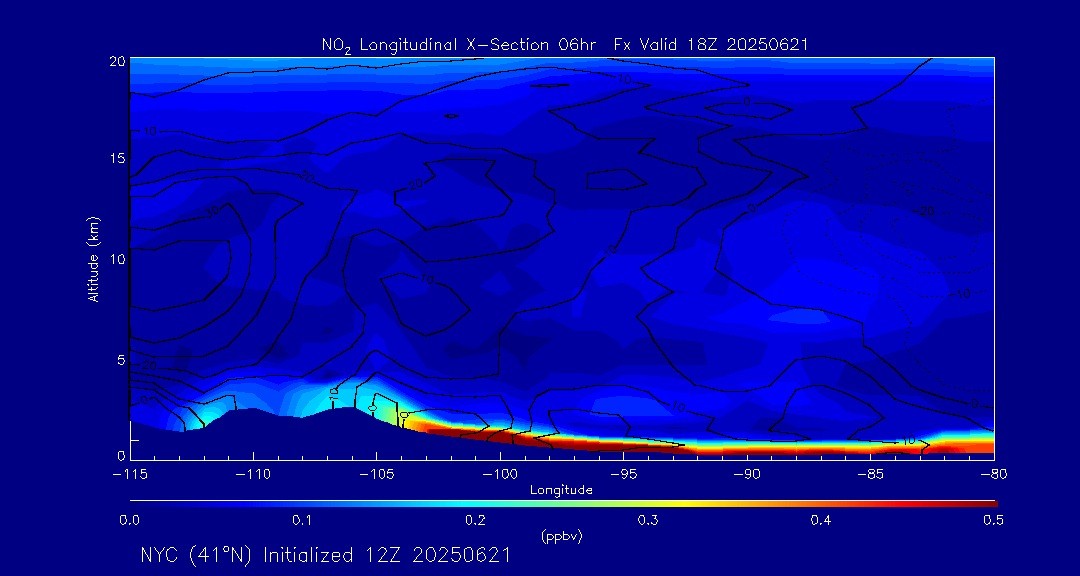Click the -90 longitude tick label

[747, 475]
